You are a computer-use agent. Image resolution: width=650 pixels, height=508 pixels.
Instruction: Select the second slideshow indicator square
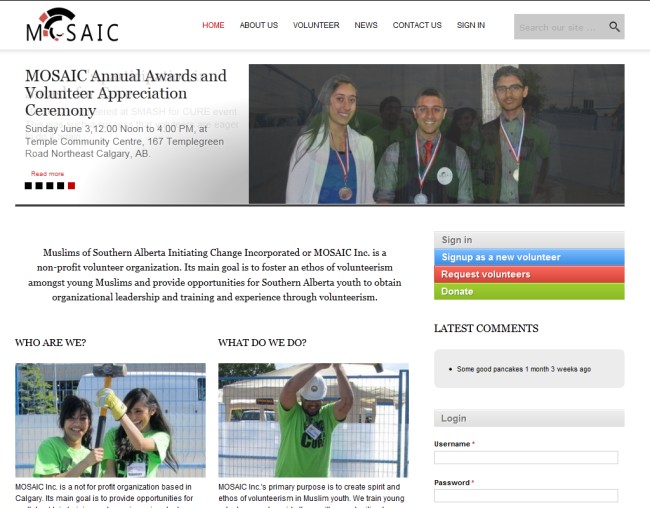click(x=39, y=185)
